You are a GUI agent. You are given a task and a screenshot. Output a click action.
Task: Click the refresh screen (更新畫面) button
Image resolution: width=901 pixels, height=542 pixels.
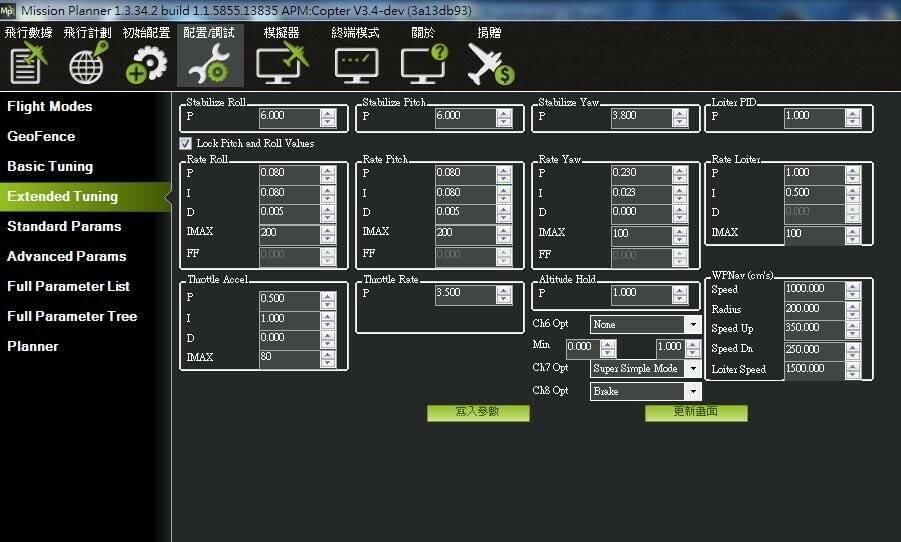(x=696, y=412)
